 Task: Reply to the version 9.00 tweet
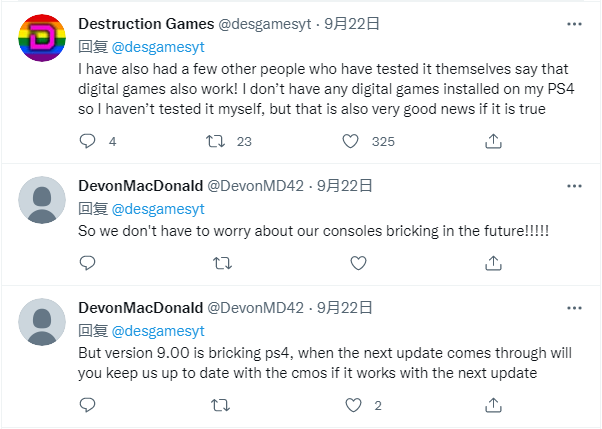[87, 405]
